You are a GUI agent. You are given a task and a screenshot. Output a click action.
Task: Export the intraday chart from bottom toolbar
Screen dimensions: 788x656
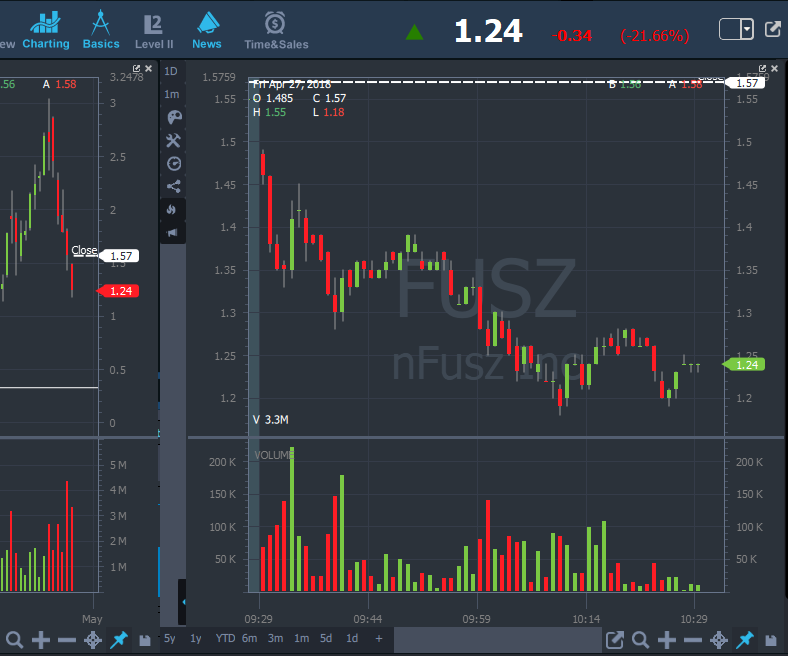tap(615, 640)
